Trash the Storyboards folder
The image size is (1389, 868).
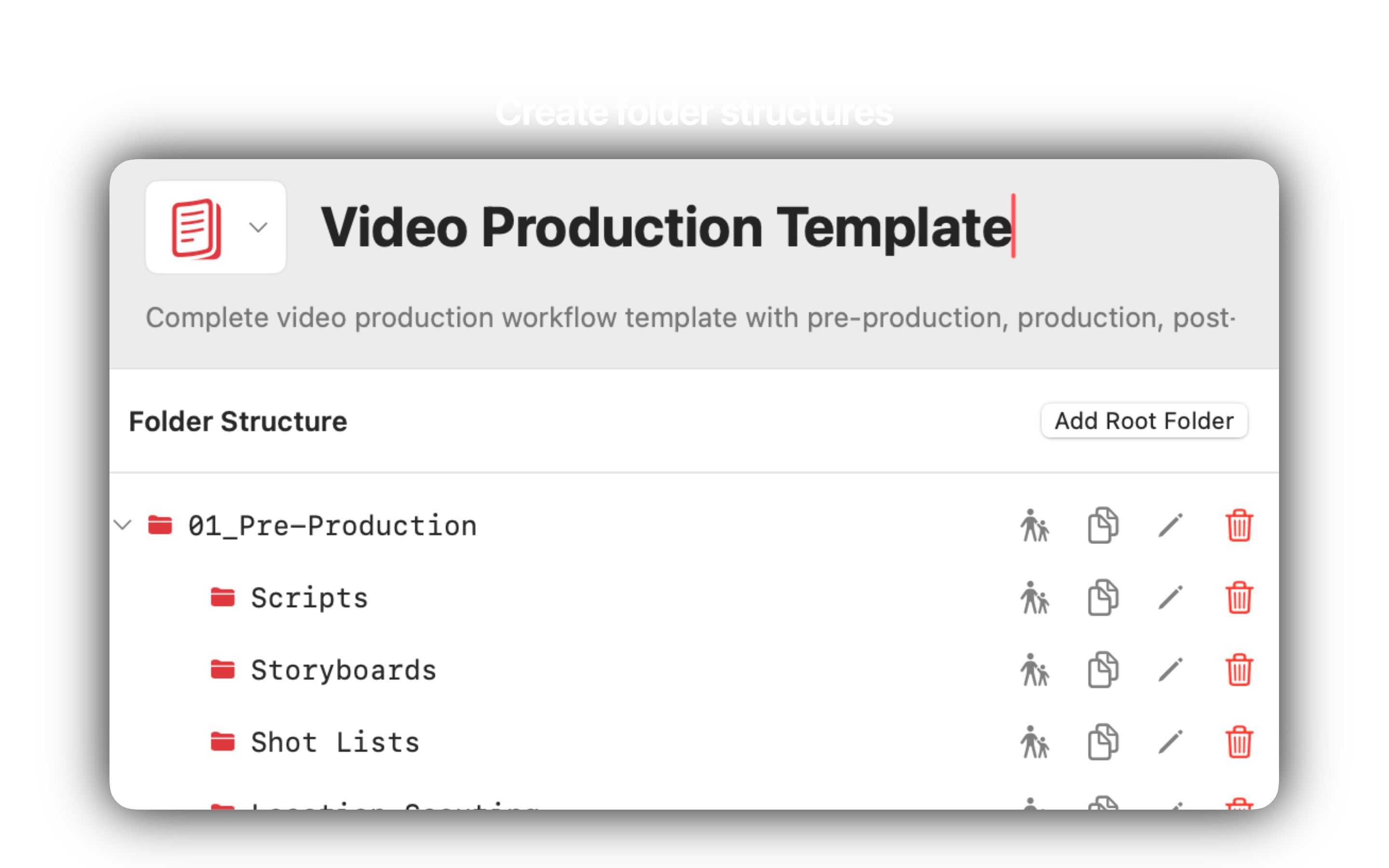coord(1239,670)
